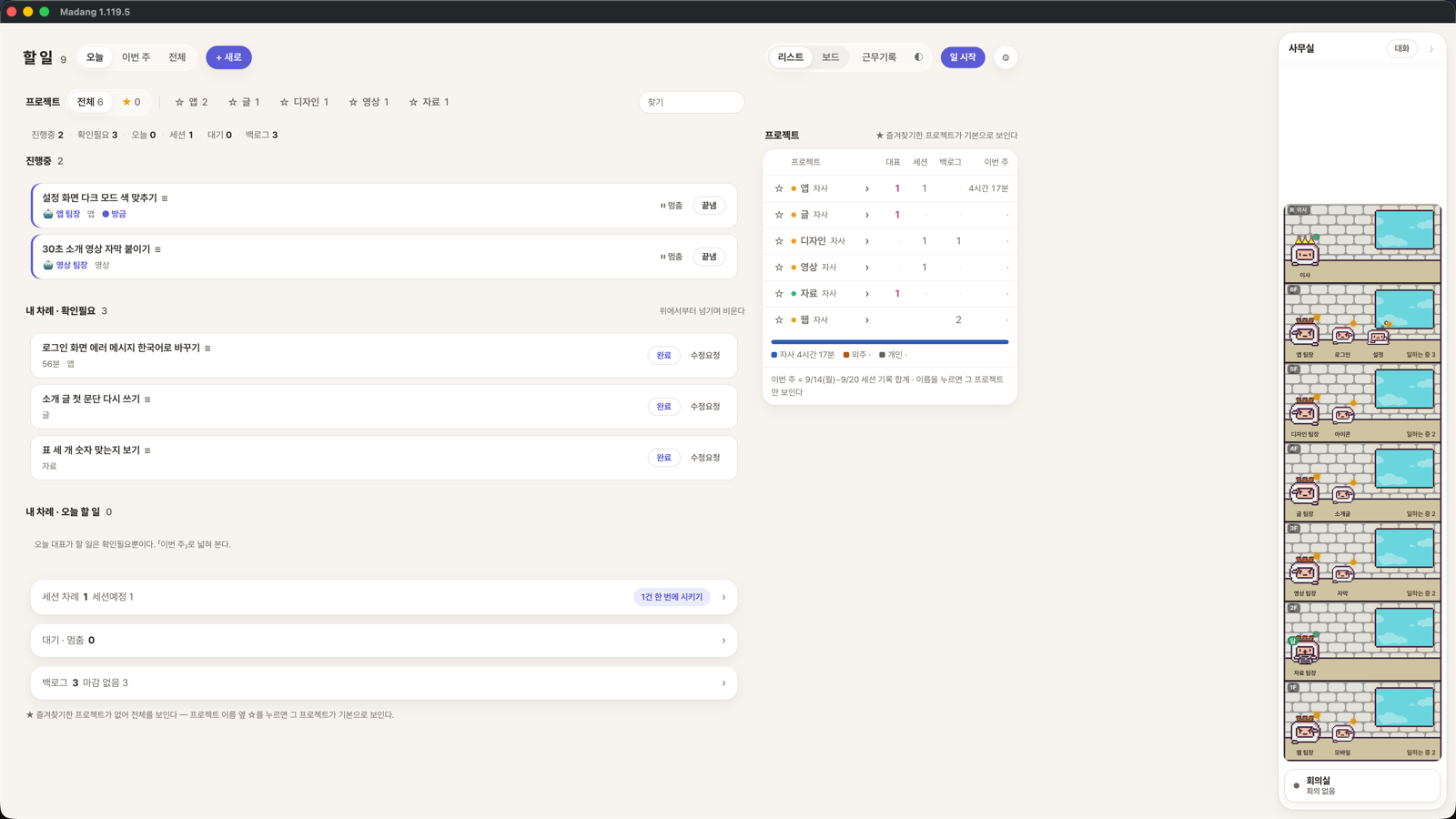This screenshot has height=819, width=1456.
Task: Click the 일 시작 button
Action: [x=963, y=57]
